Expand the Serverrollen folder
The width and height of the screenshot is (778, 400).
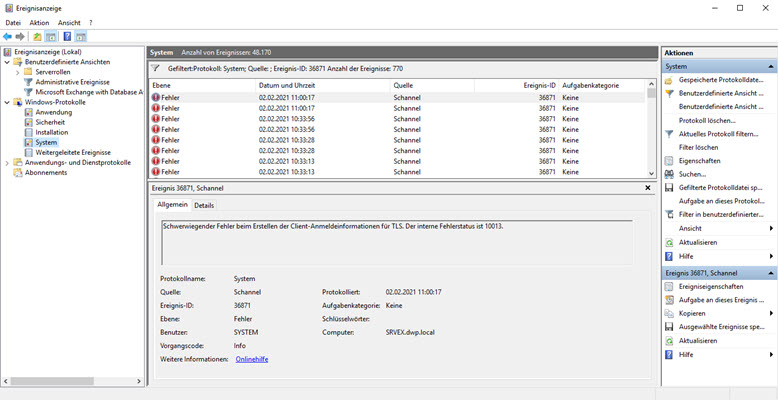[18, 72]
